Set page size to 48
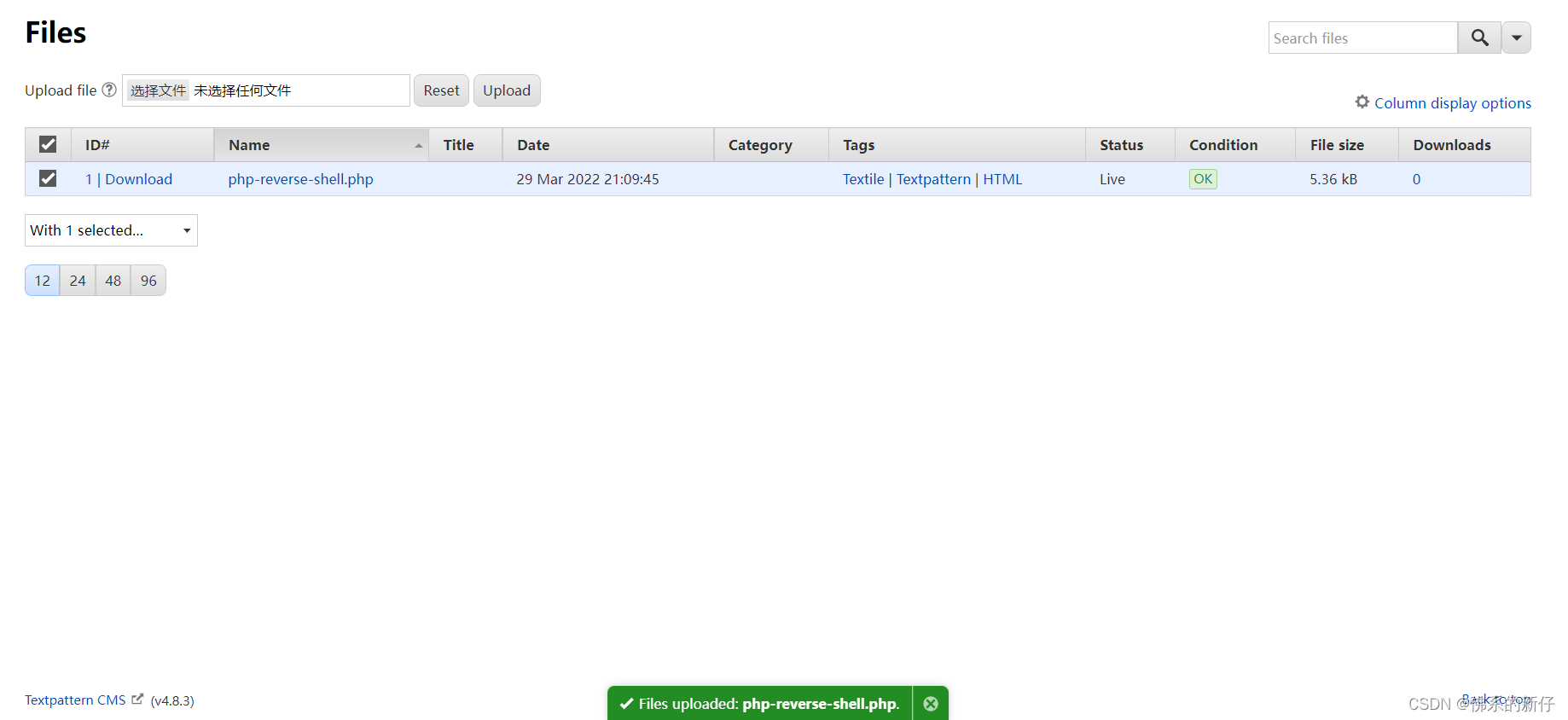 tap(113, 281)
